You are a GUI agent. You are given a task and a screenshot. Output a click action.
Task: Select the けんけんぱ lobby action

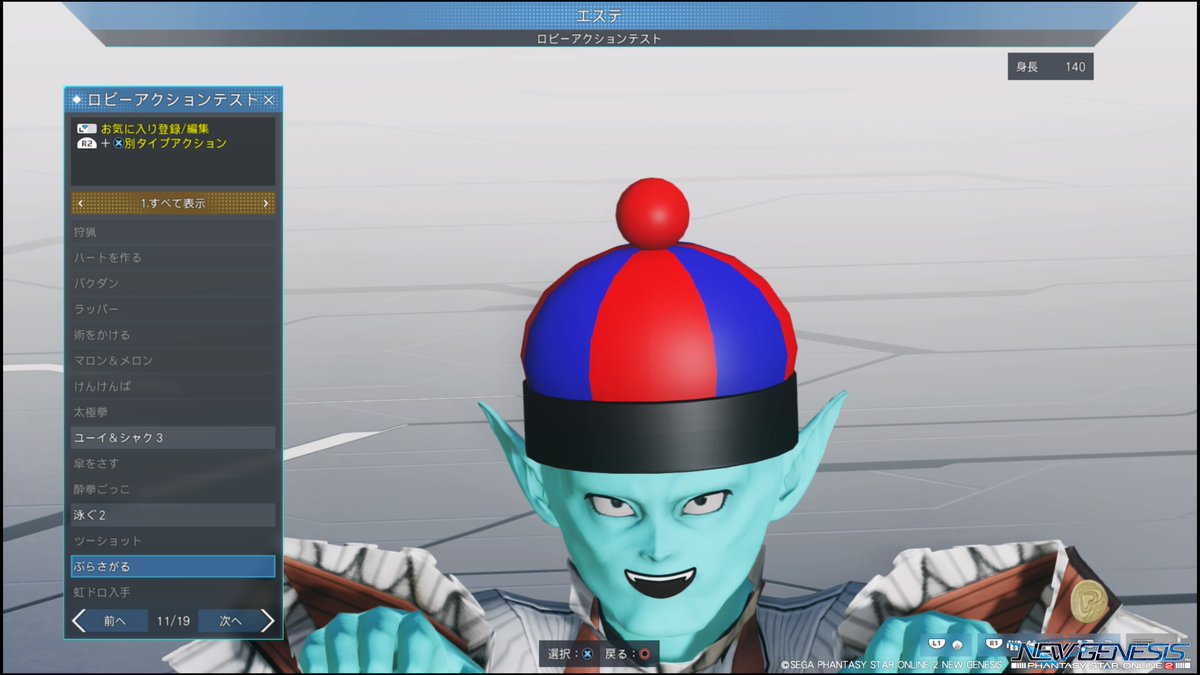coord(173,386)
